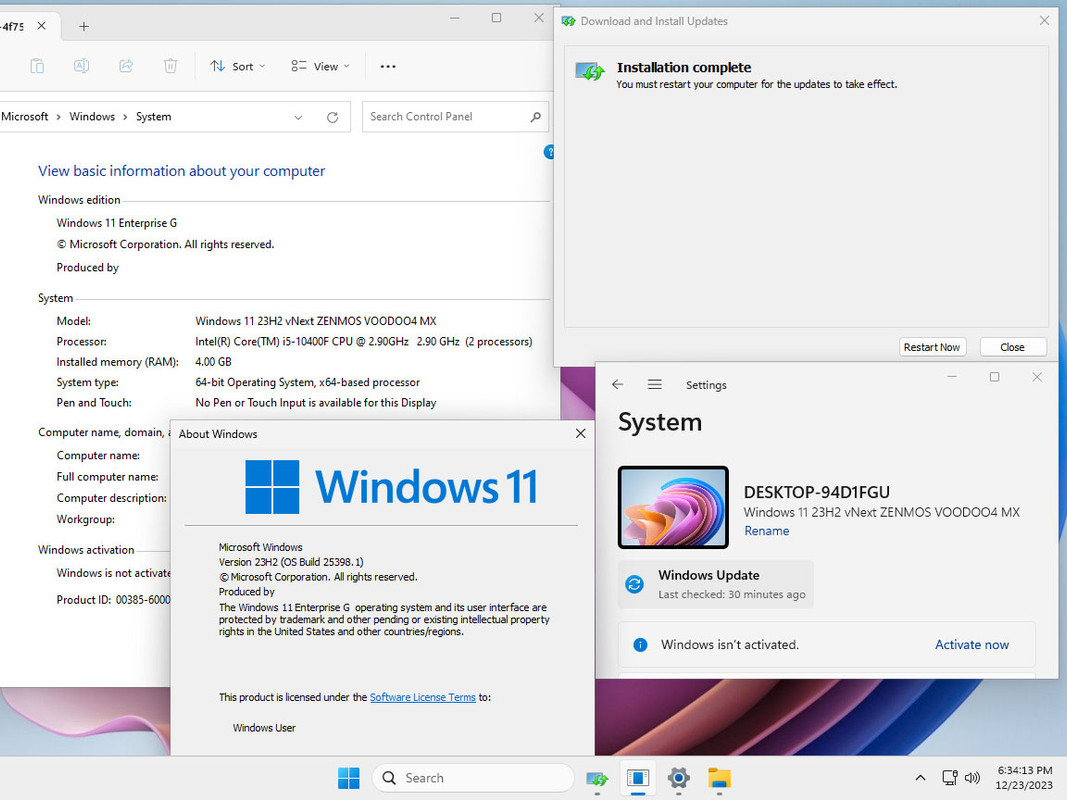Screen dimensions: 1067x800
Task: Close the Download and Install Updates window
Action: (1044, 21)
